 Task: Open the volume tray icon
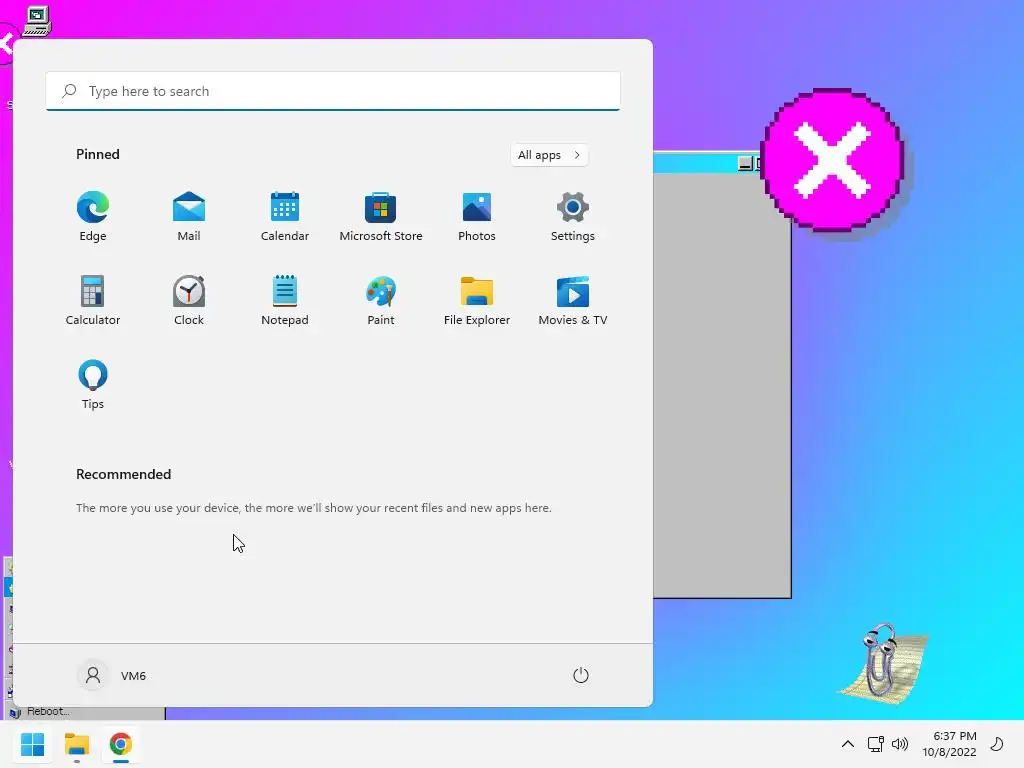[x=900, y=744]
